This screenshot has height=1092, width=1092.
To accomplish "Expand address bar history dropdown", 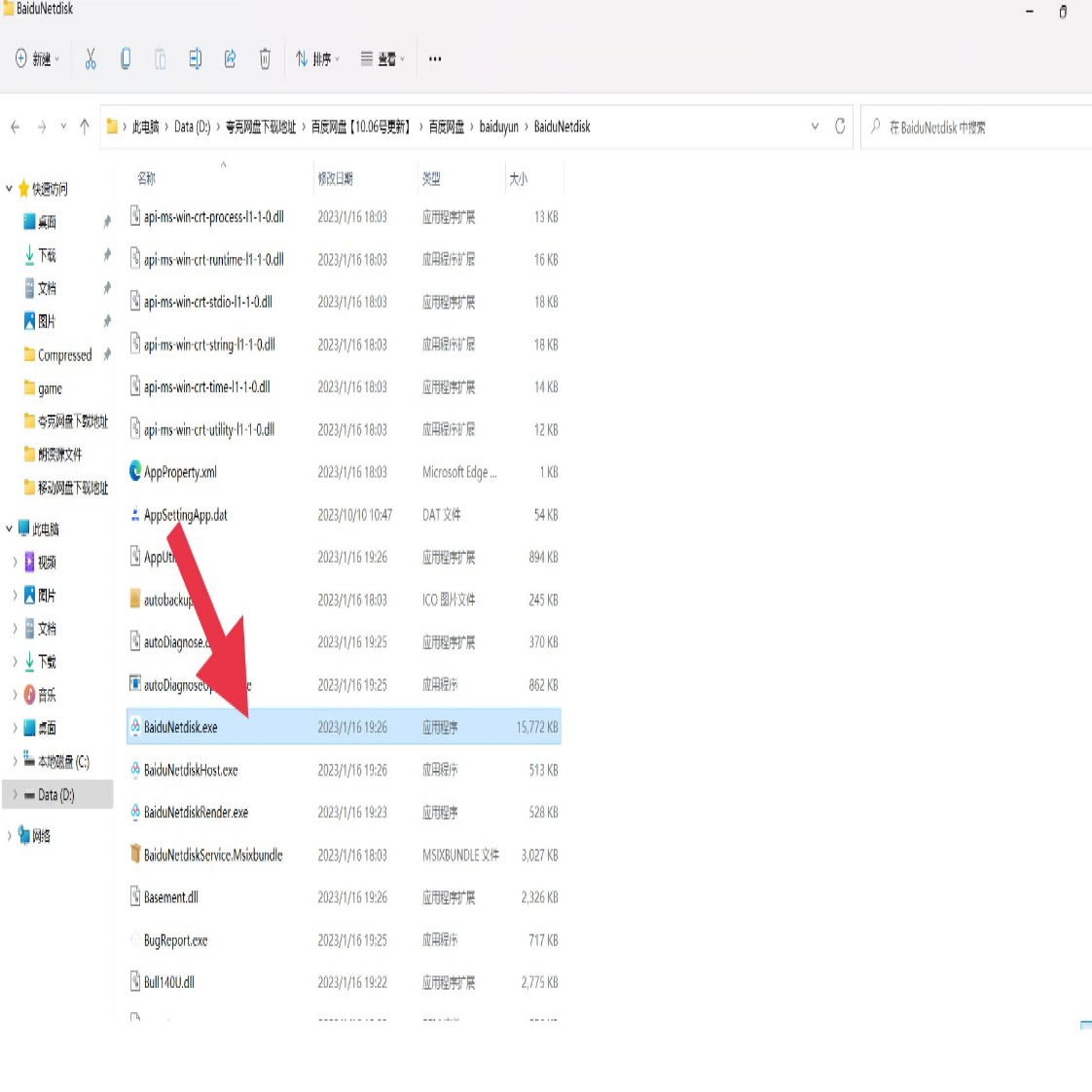I will [815, 127].
